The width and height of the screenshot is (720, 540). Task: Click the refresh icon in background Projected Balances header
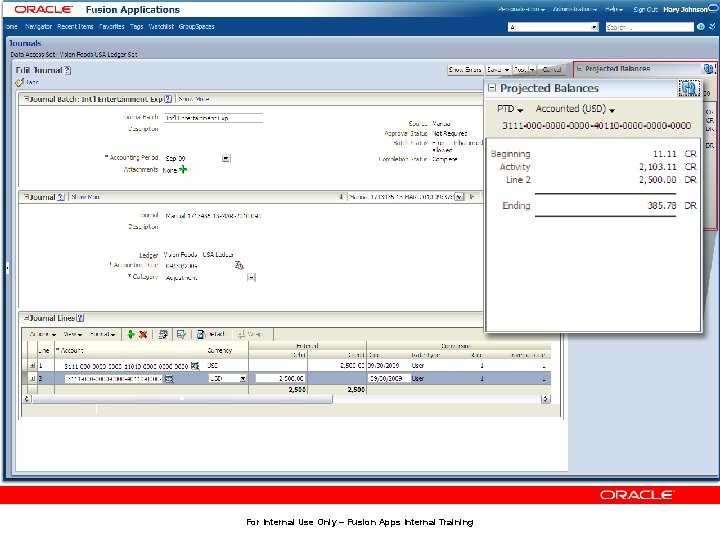click(x=708, y=69)
